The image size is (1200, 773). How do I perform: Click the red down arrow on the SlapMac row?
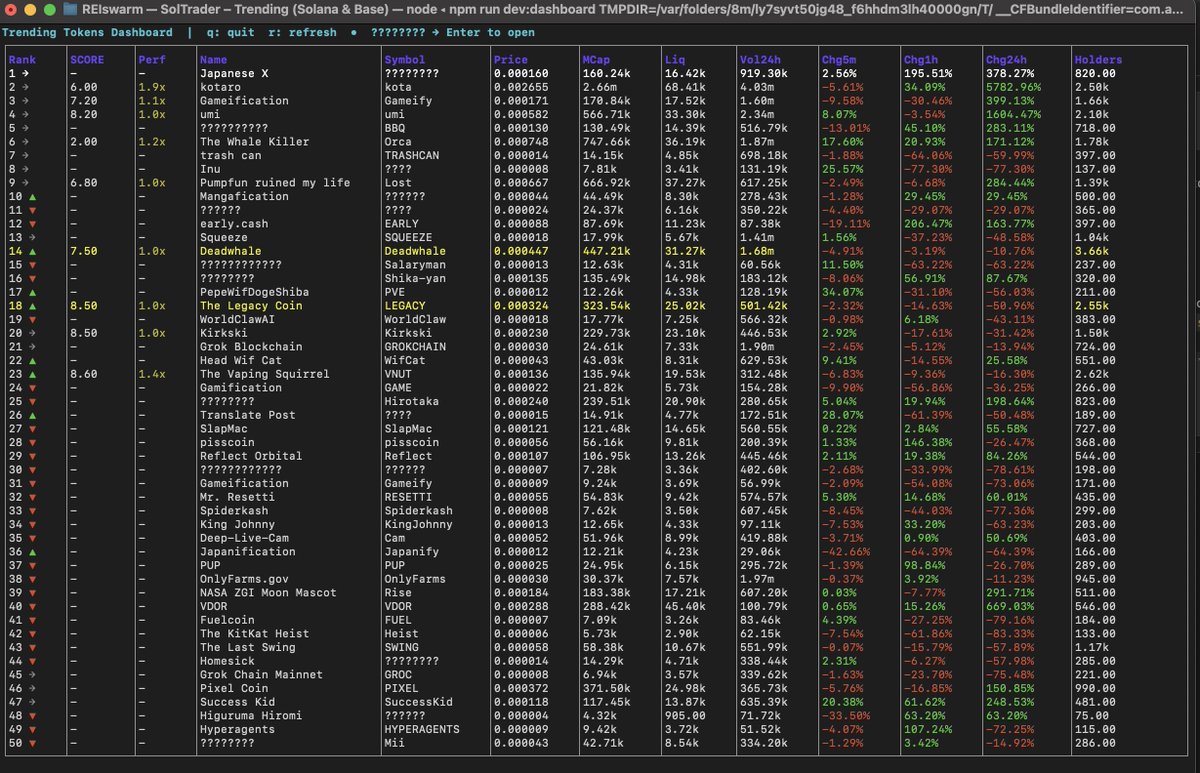tap(33, 429)
